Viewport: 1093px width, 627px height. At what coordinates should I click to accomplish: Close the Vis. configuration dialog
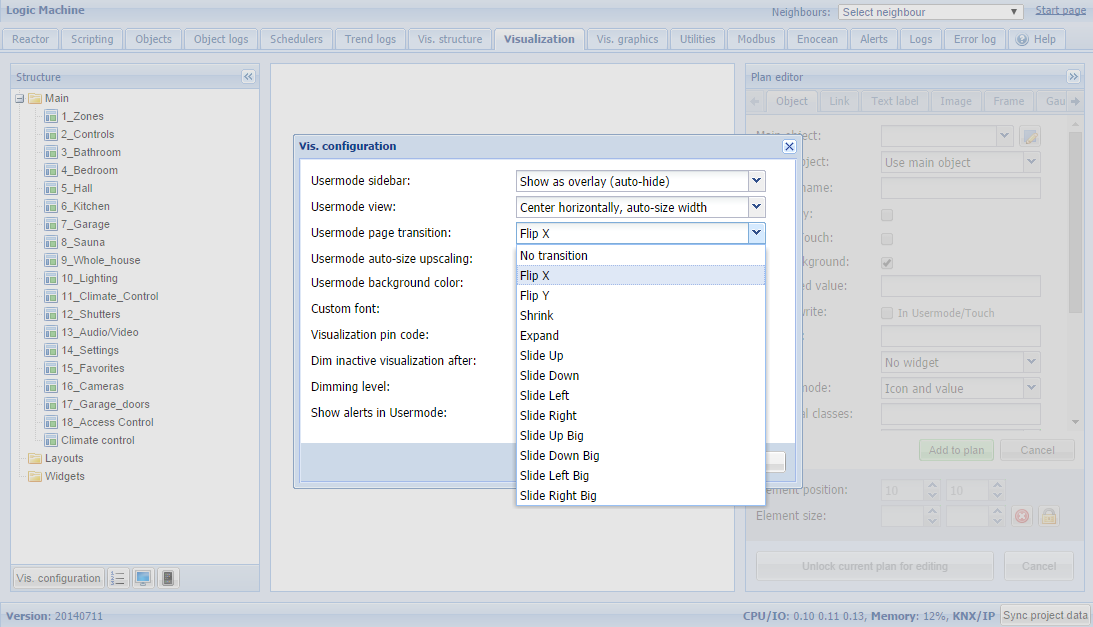point(789,146)
